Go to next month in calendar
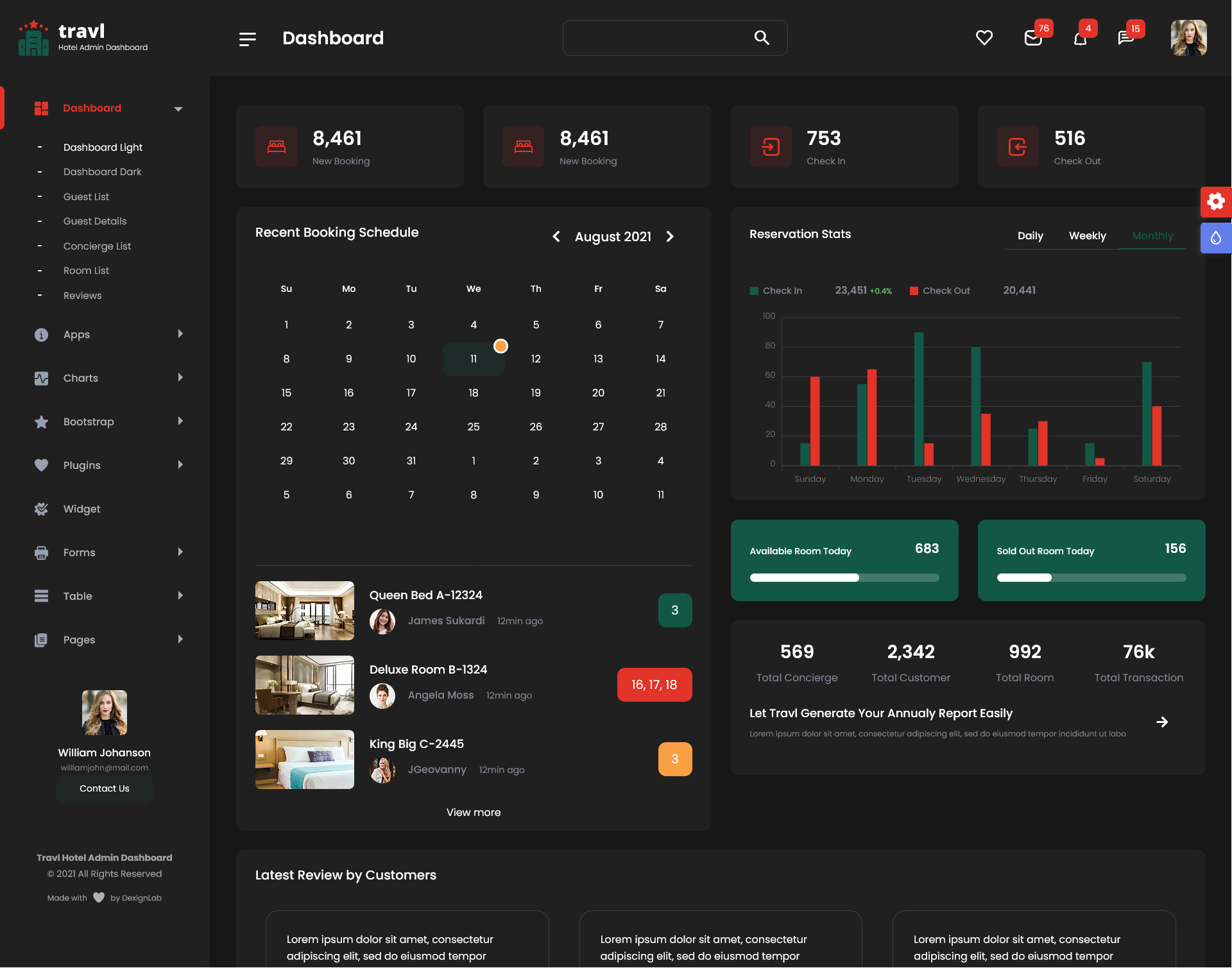Image resolution: width=1232 pixels, height=968 pixels. [670, 237]
